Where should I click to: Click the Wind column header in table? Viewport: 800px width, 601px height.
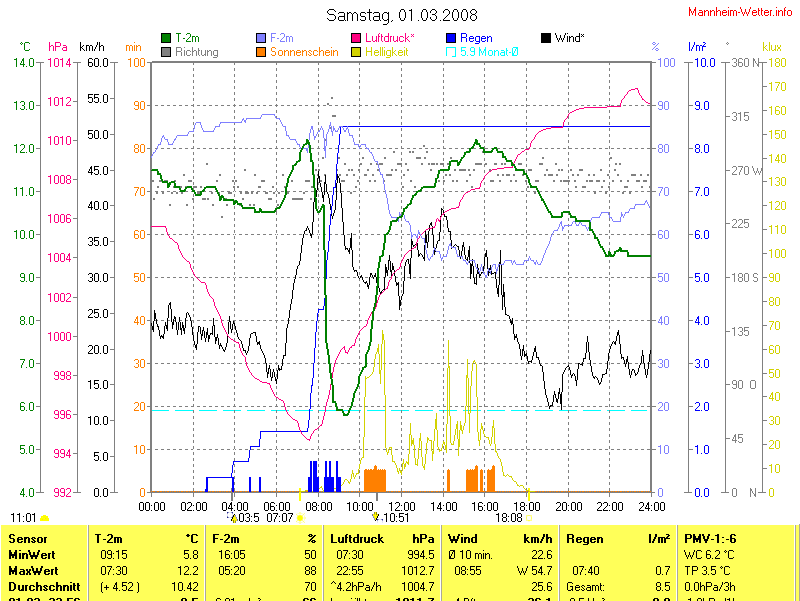(462, 539)
